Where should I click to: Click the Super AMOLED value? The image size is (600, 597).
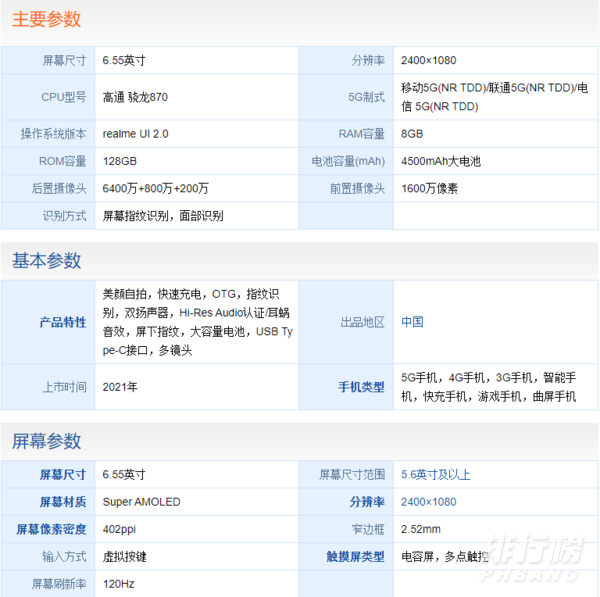tap(141, 502)
